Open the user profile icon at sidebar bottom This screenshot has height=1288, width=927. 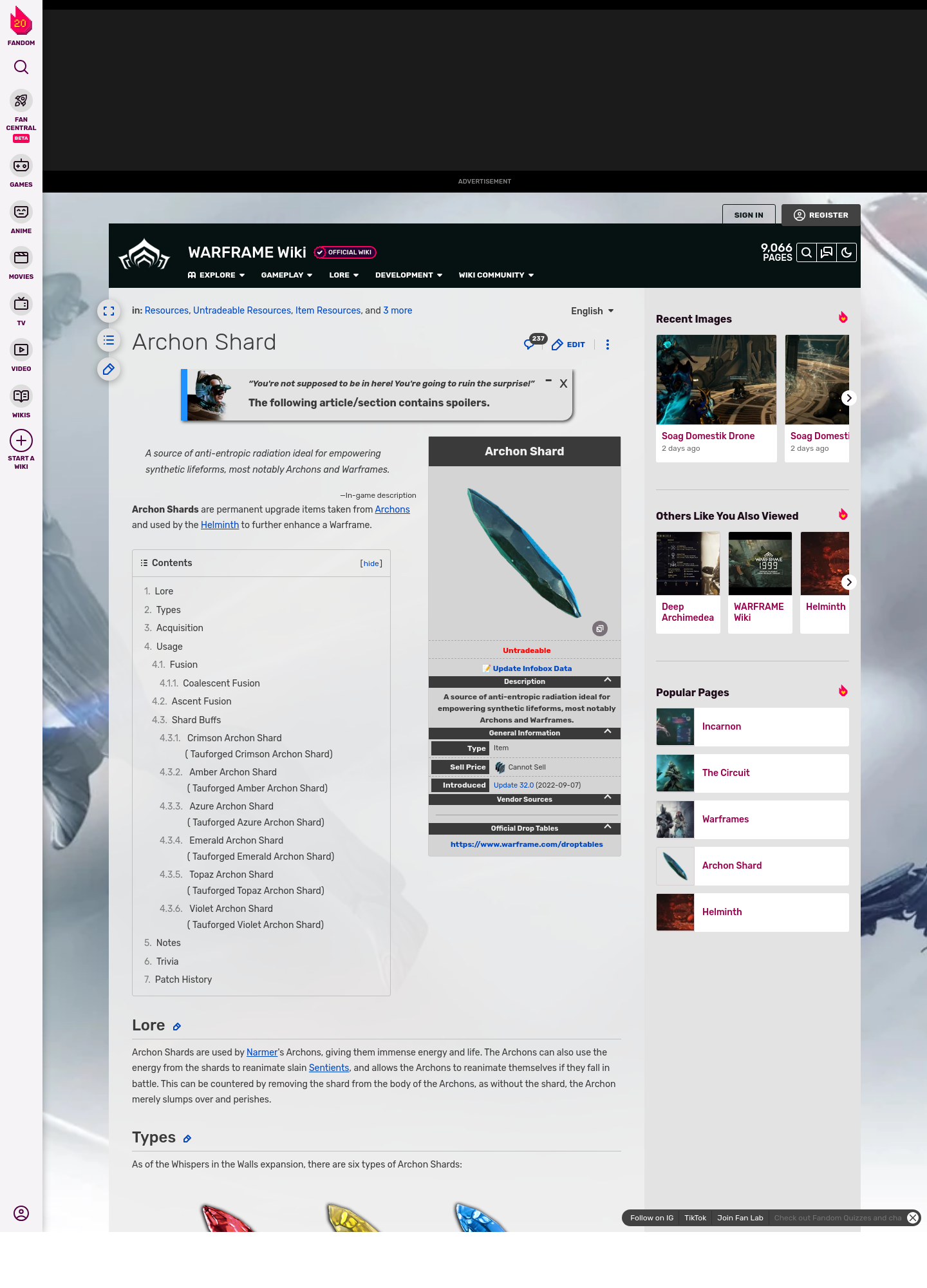[21, 1213]
